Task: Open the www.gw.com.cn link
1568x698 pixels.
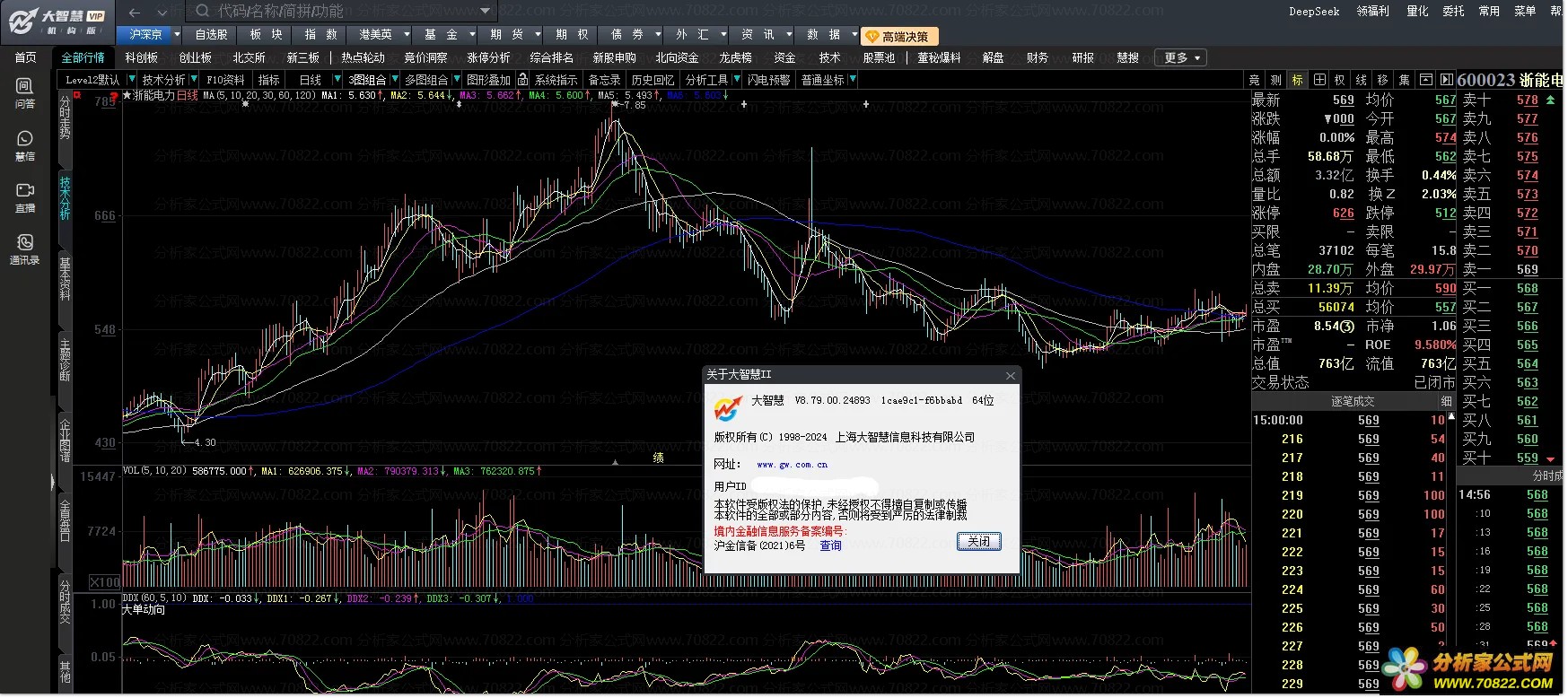Action: tap(792, 465)
